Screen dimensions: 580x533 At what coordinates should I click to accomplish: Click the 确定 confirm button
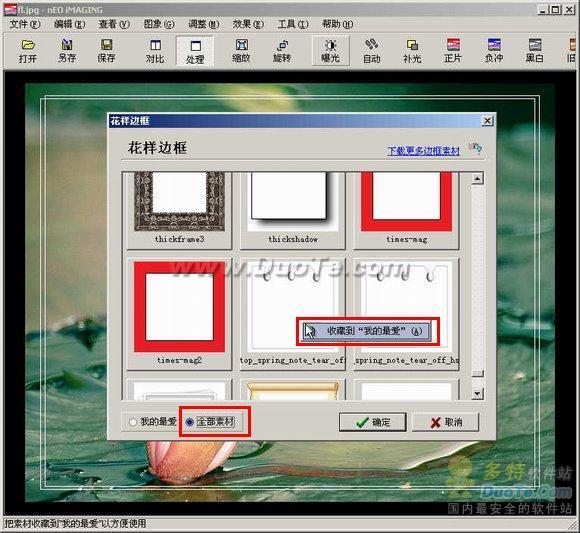(x=372, y=422)
